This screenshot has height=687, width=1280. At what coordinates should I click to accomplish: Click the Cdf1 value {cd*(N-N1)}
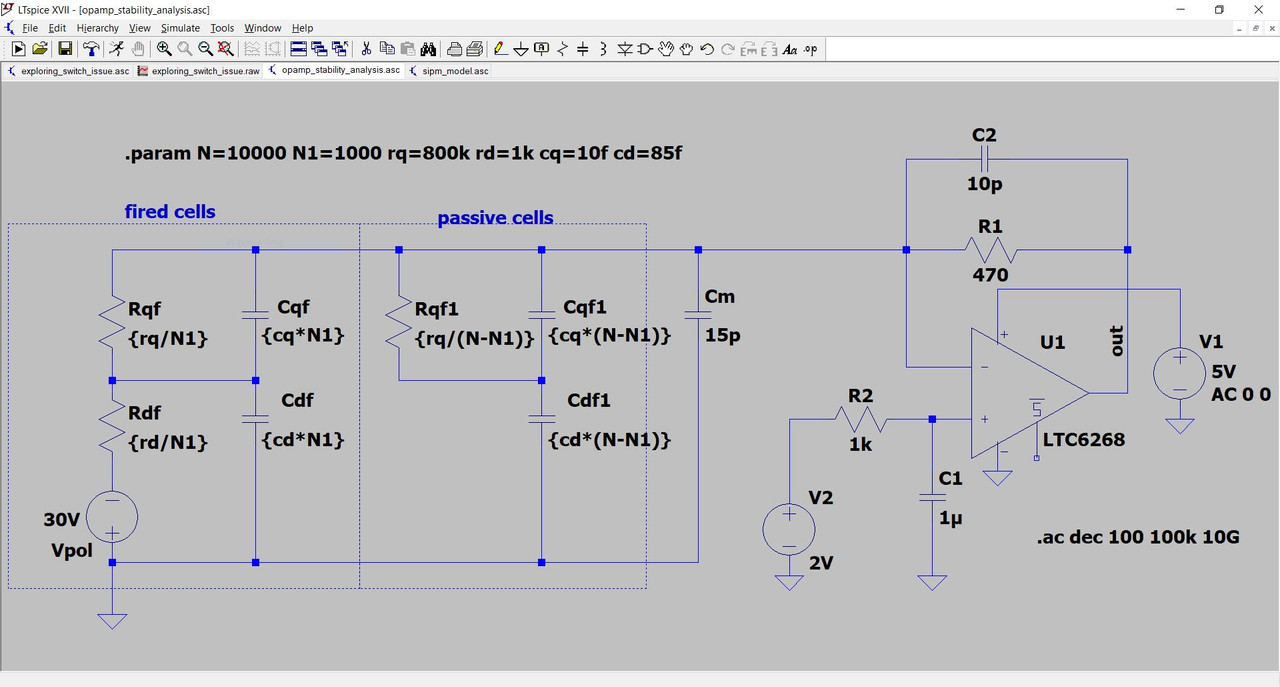click(x=609, y=439)
